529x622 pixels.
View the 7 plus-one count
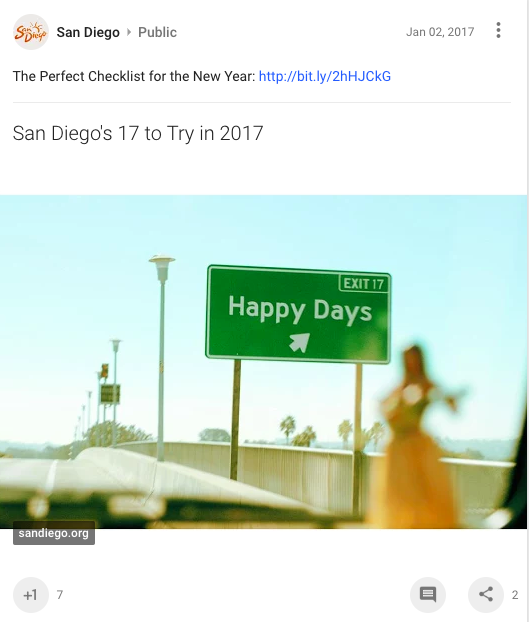[59, 595]
